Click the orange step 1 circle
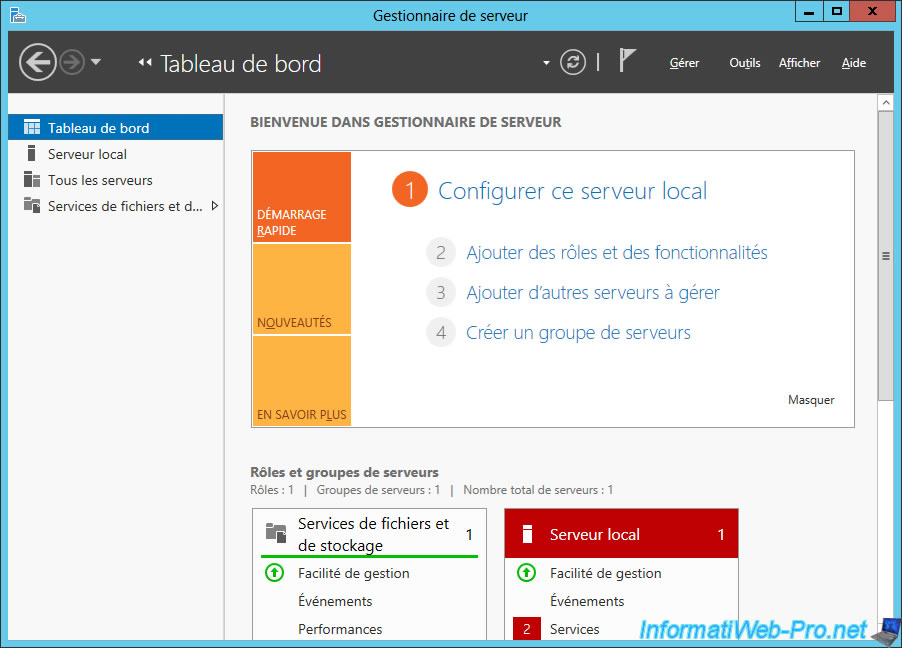The width and height of the screenshot is (902, 648). pyautogui.click(x=410, y=189)
